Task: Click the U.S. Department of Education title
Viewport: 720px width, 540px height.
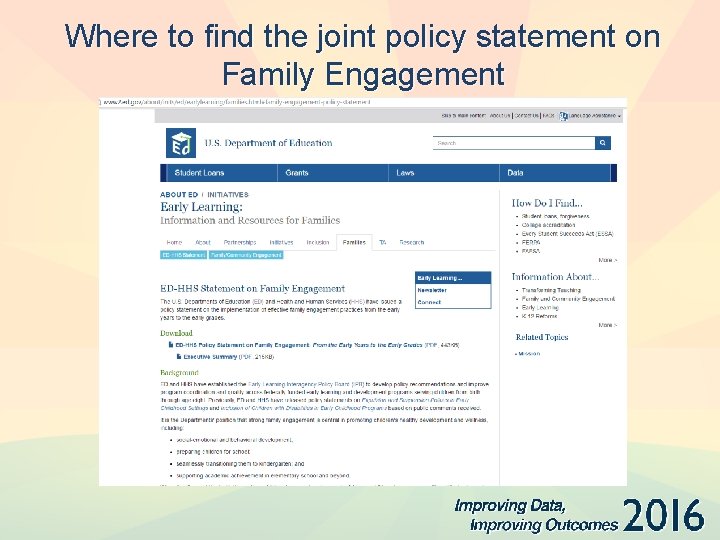Action: (268, 143)
